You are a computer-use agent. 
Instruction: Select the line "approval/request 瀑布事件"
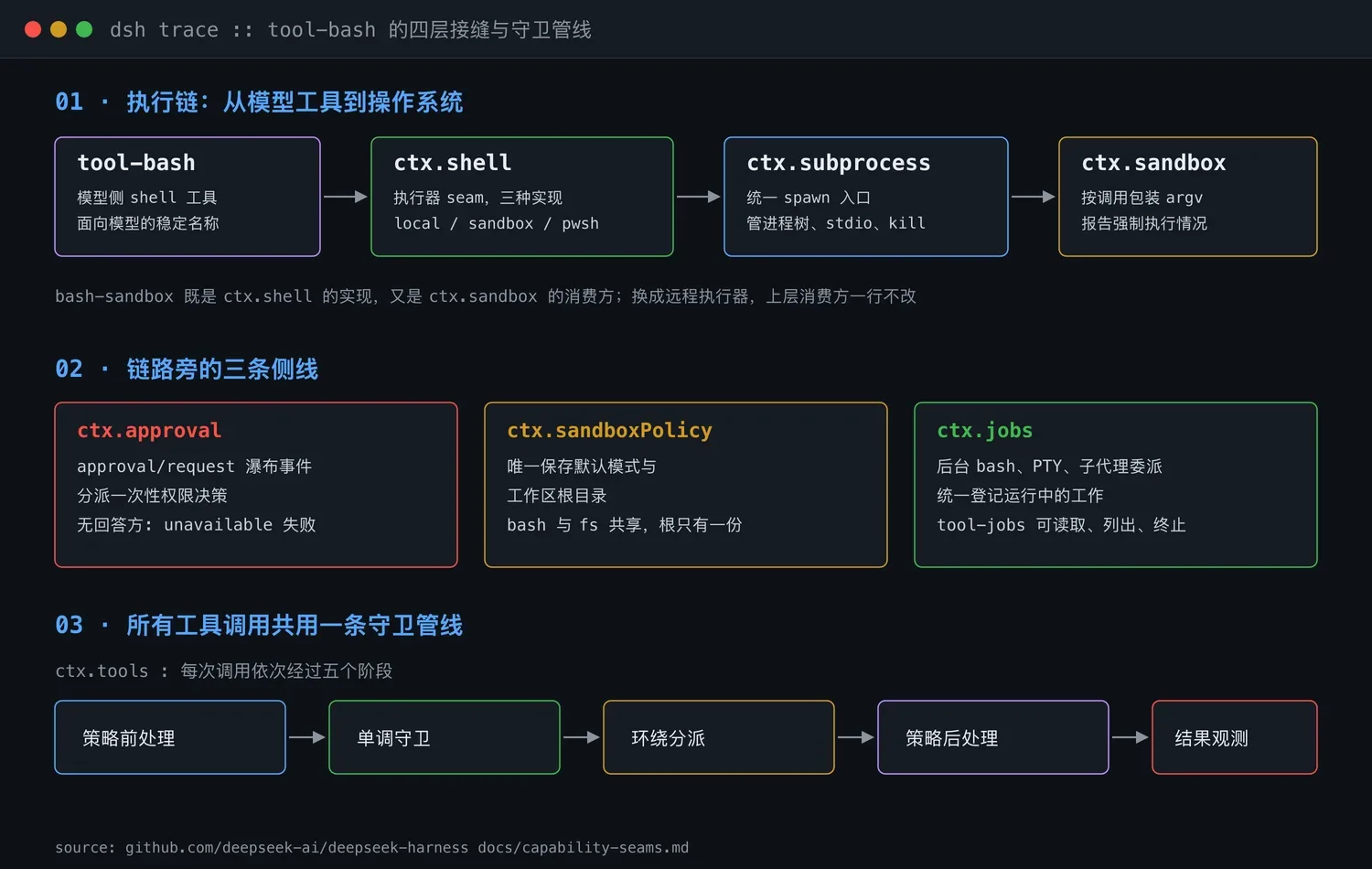click(x=195, y=467)
